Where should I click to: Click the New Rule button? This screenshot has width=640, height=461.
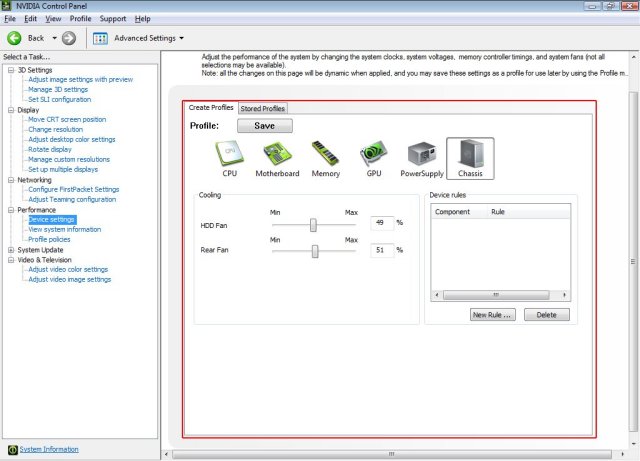pyautogui.click(x=492, y=315)
